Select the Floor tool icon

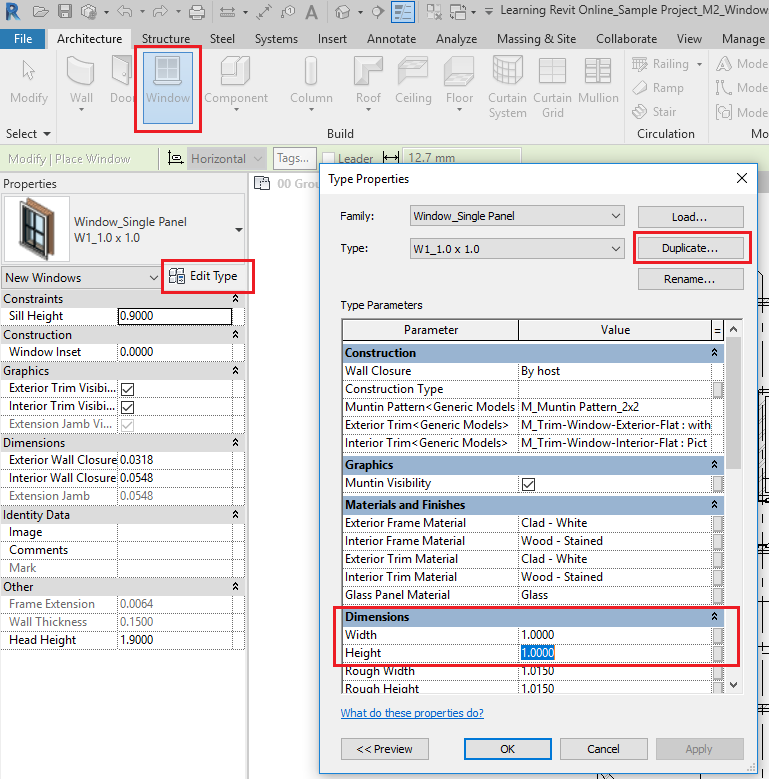tap(459, 72)
